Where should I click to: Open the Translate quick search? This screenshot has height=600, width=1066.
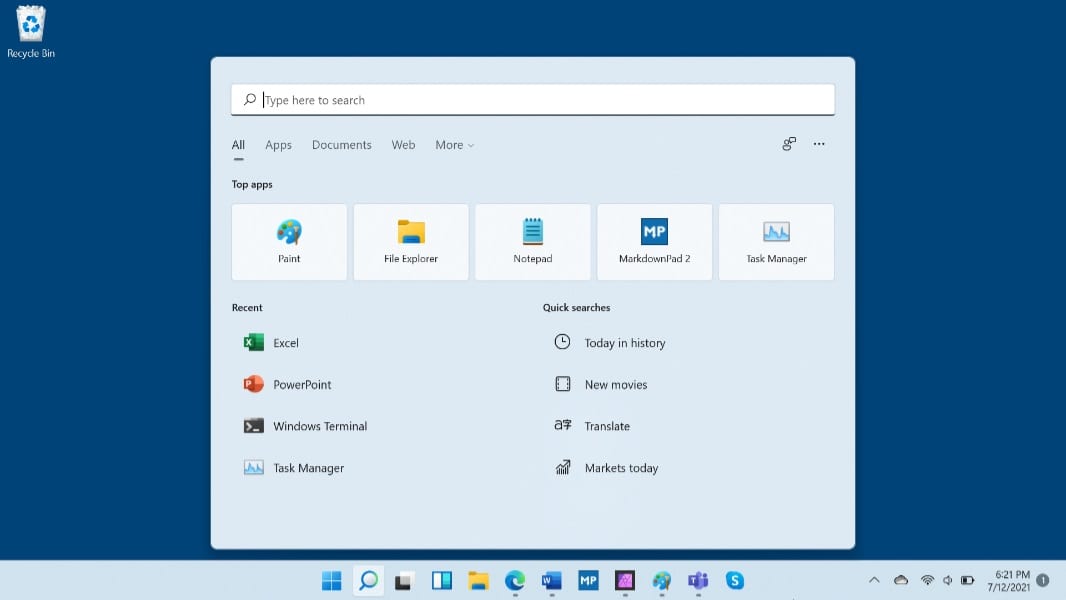[607, 426]
